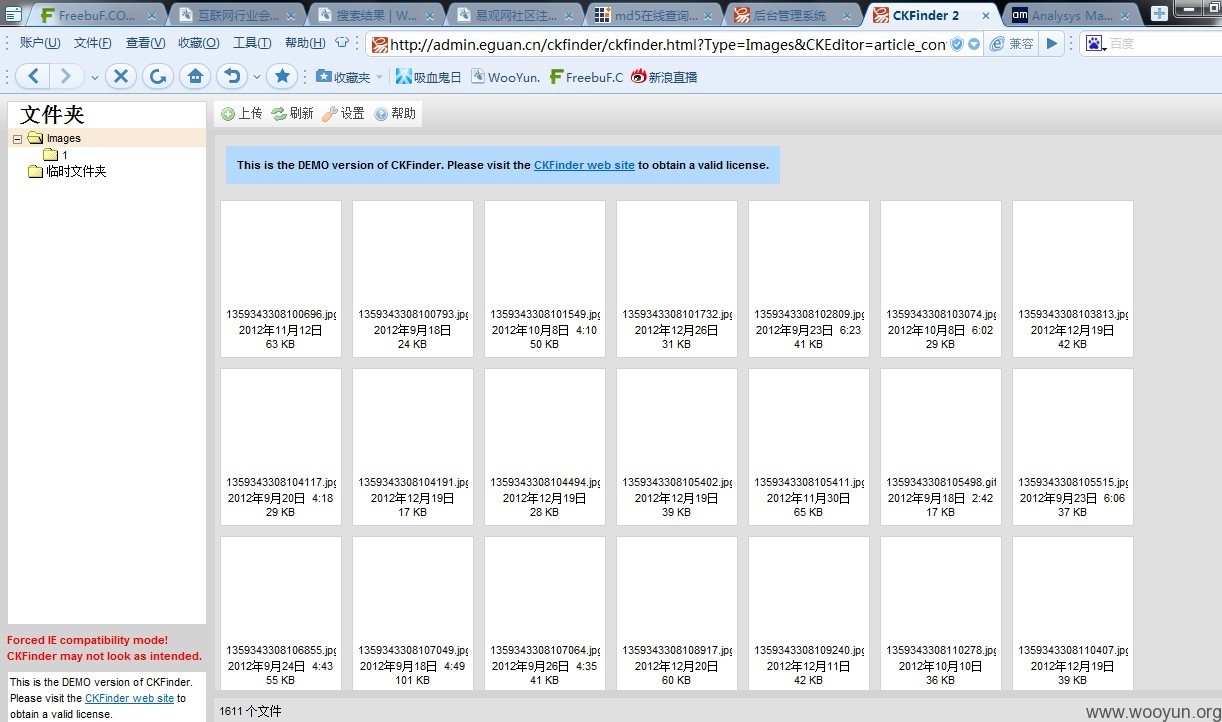Open the 查看(V) menu

point(145,43)
